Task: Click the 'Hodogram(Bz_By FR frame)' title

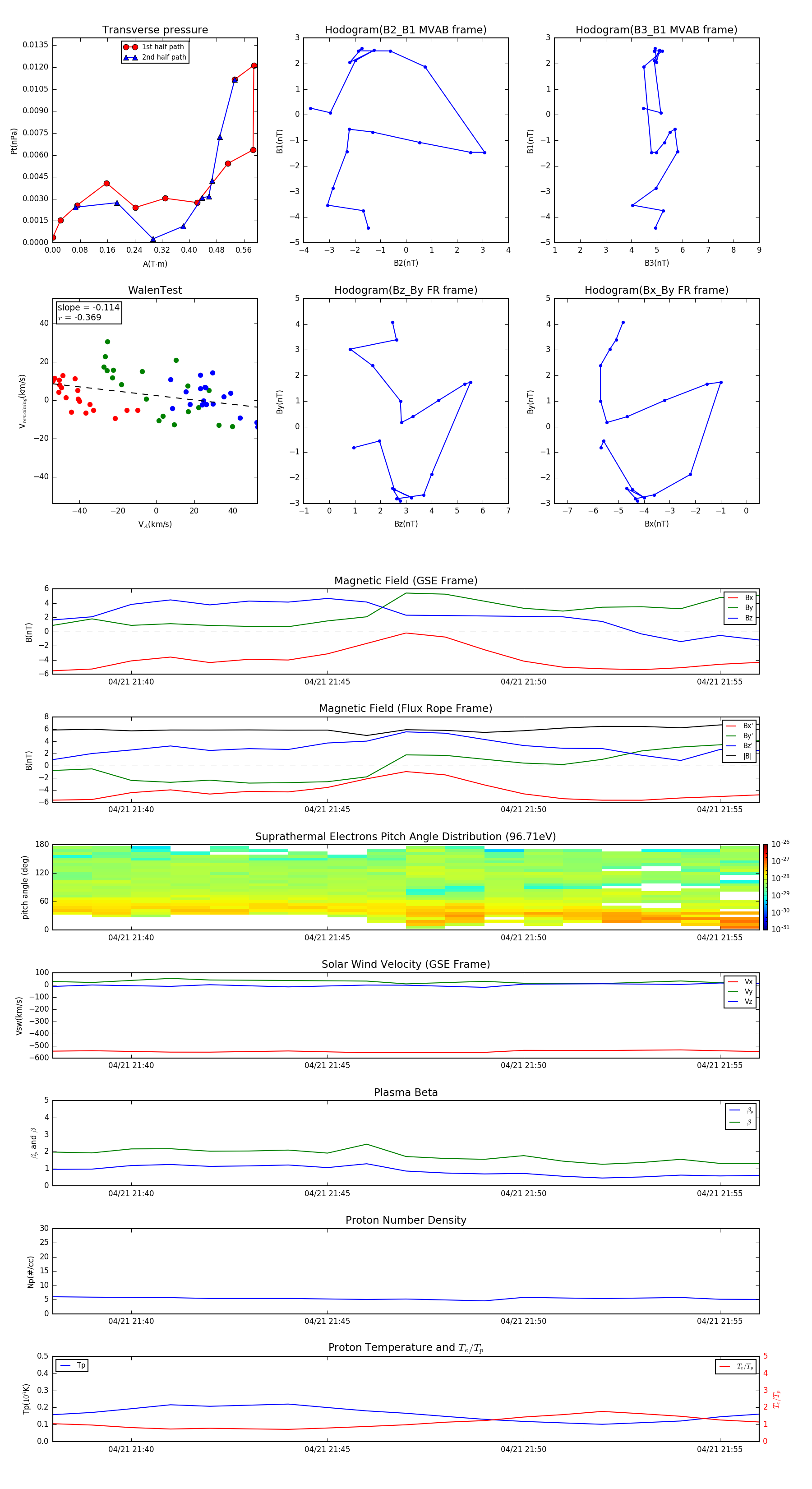Action: click(406, 290)
